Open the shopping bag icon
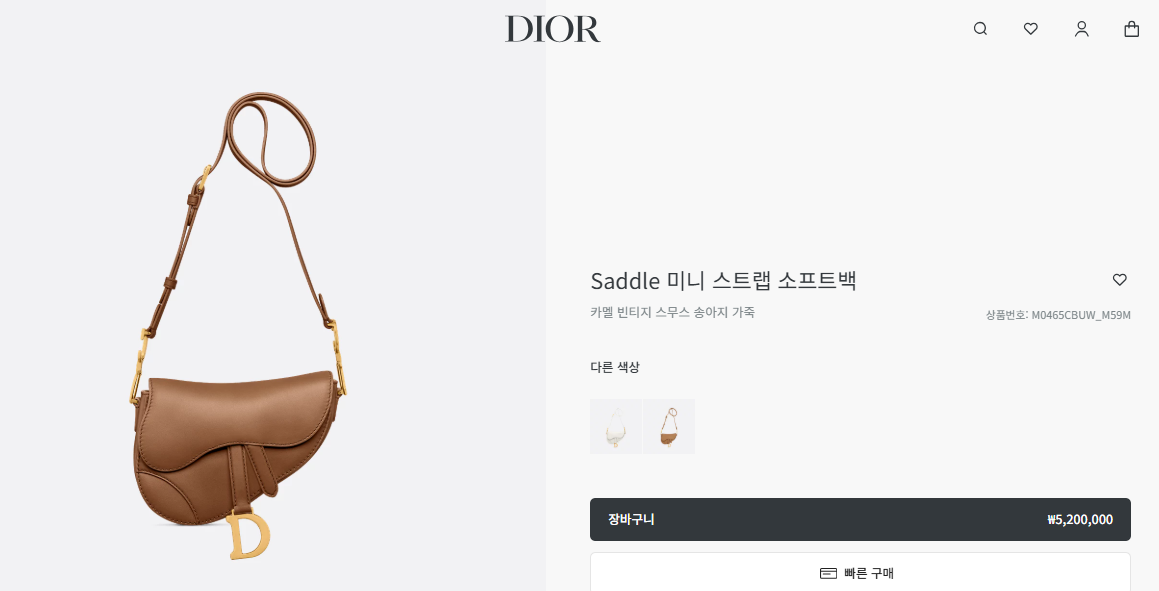The image size is (1159, 591). (1132, 29)
